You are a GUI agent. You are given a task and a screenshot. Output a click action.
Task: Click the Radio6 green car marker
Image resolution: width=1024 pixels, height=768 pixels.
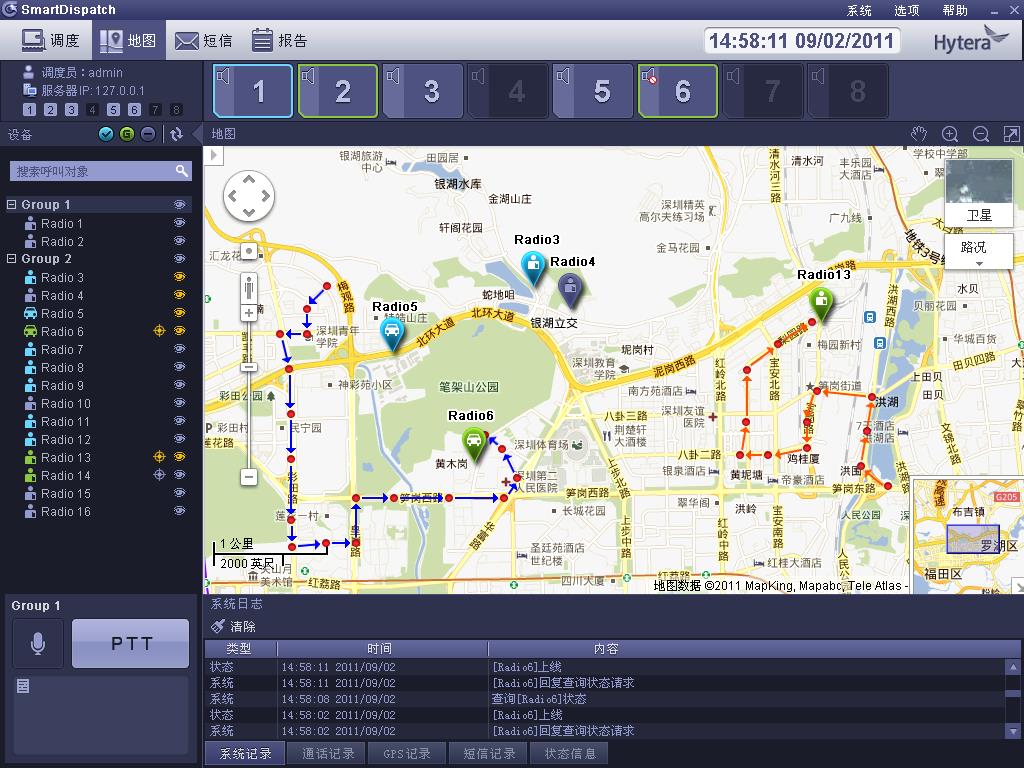[474, 443]
